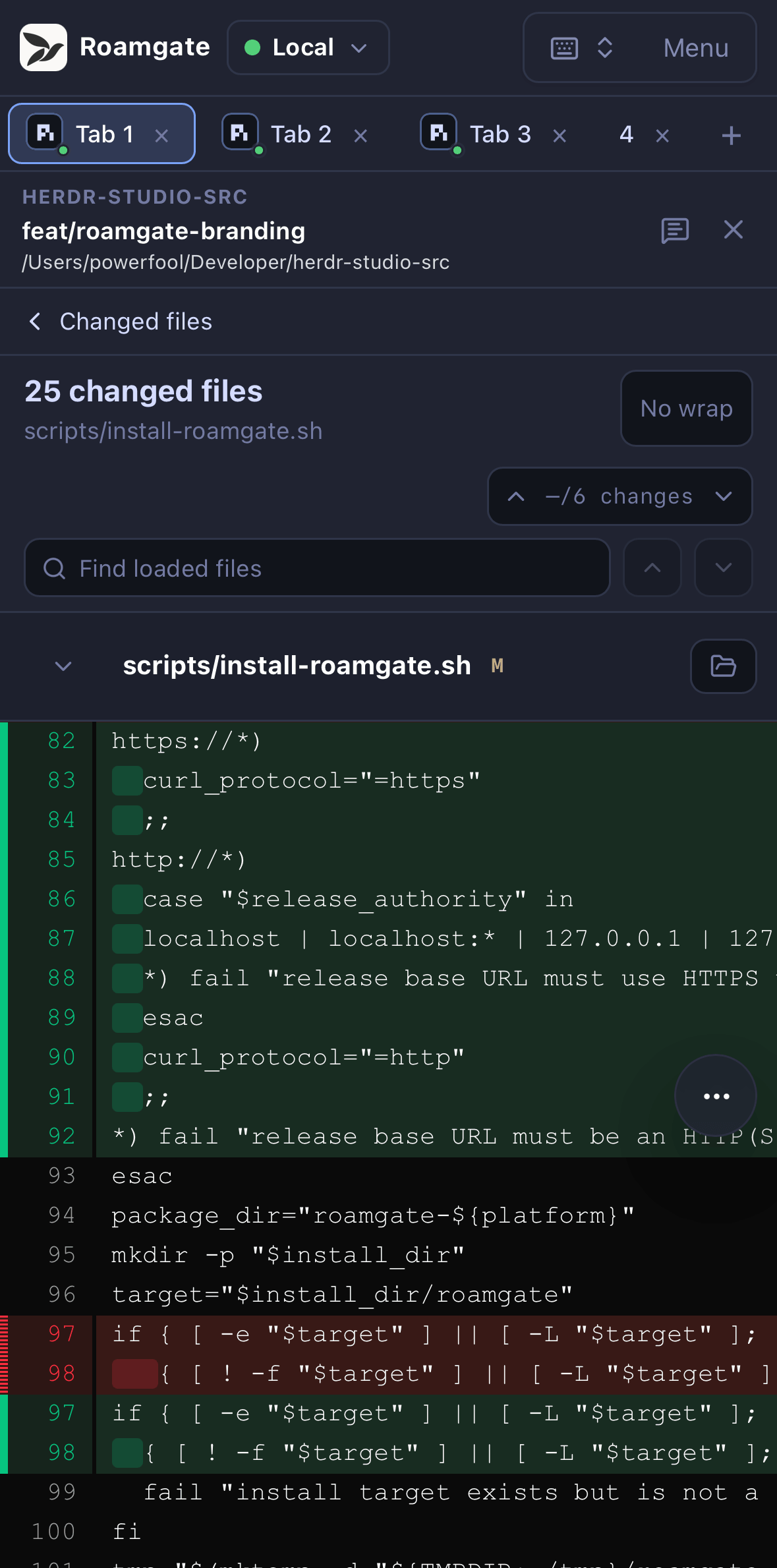Click the Roamgate bird logo icon

(x=43, y=47)
